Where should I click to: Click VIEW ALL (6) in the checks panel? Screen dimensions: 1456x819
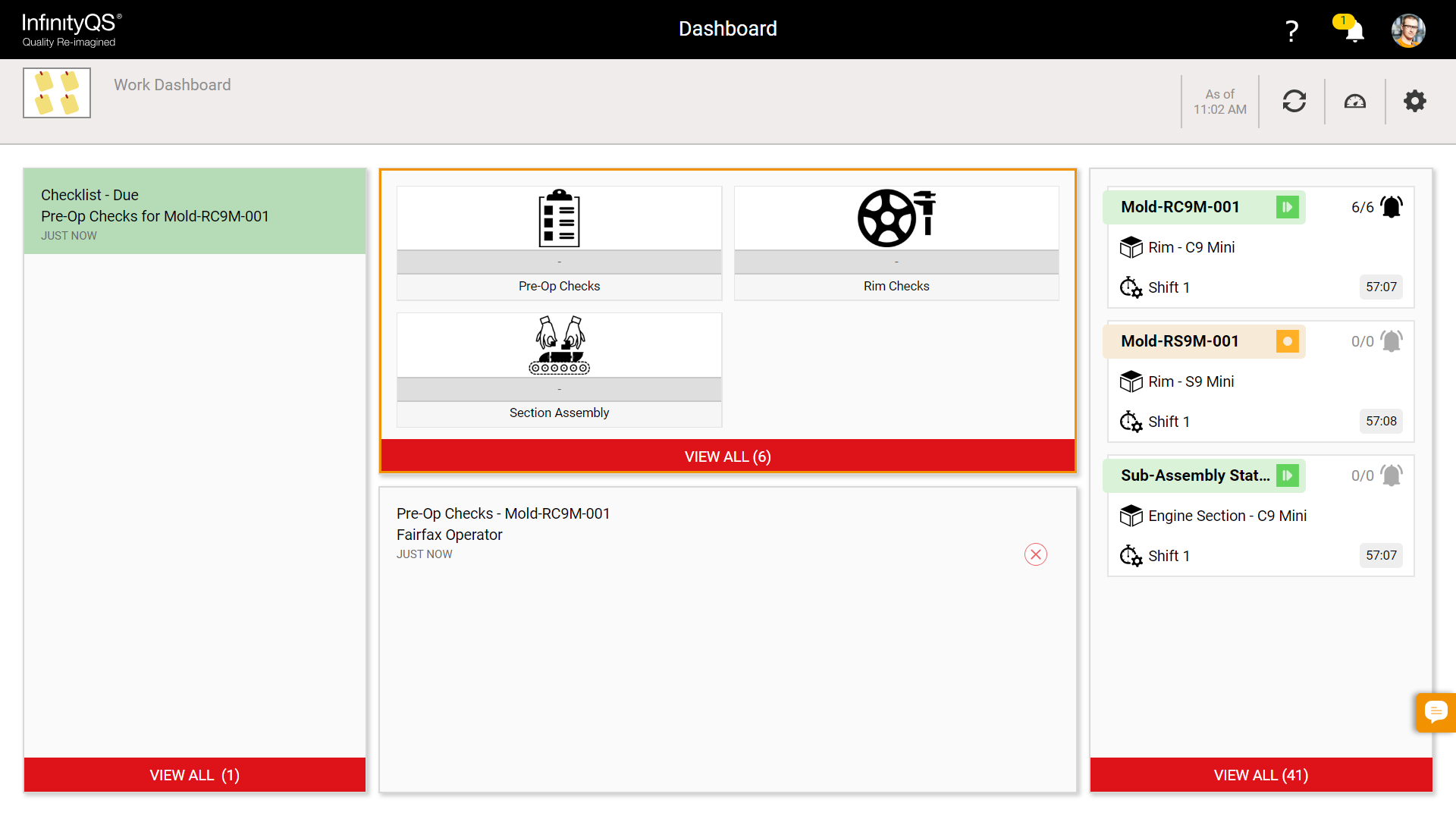coord(727,456)
